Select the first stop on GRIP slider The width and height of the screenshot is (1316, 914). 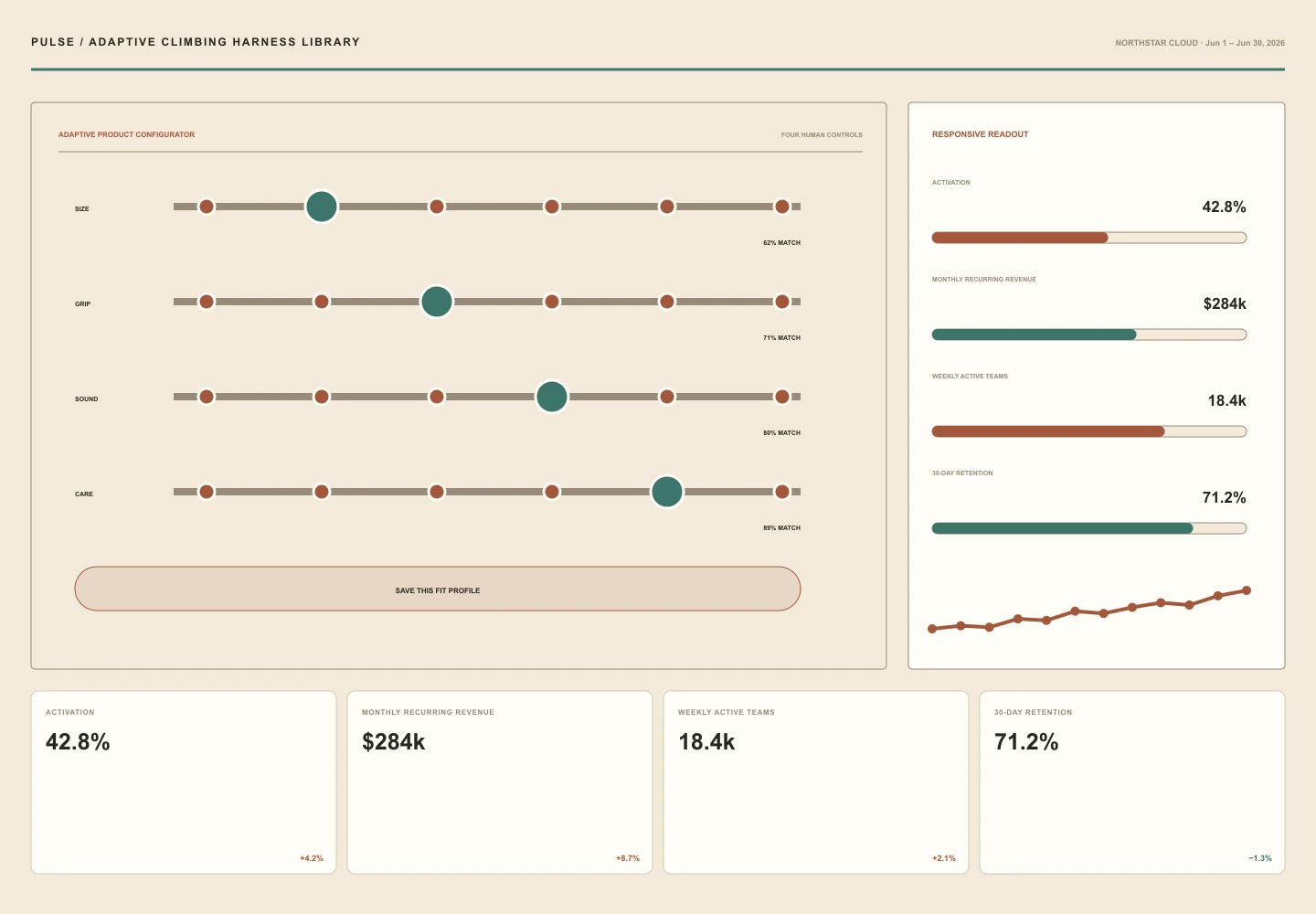point(207,302)
